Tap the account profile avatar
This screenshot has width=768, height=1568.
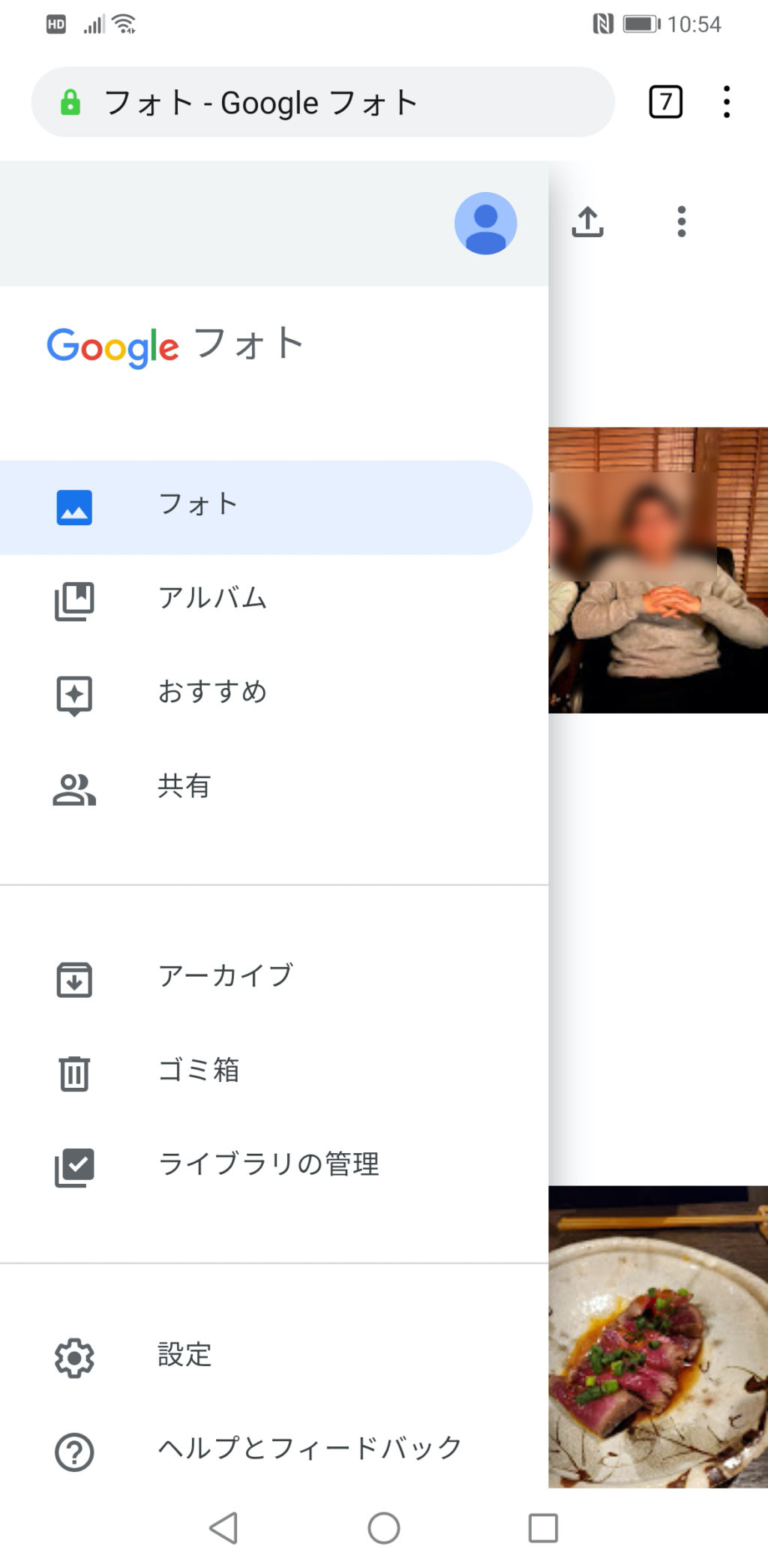pyautogui.click(x=485, y=224)
